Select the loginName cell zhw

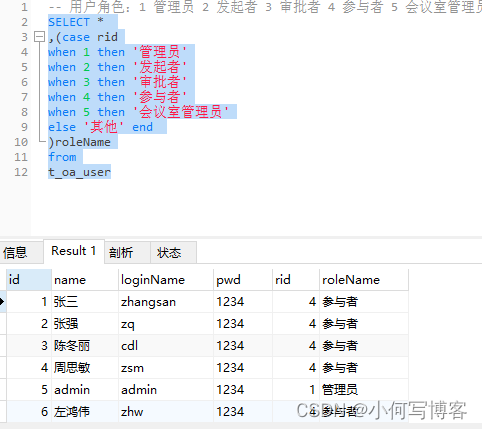pos(166,412)
